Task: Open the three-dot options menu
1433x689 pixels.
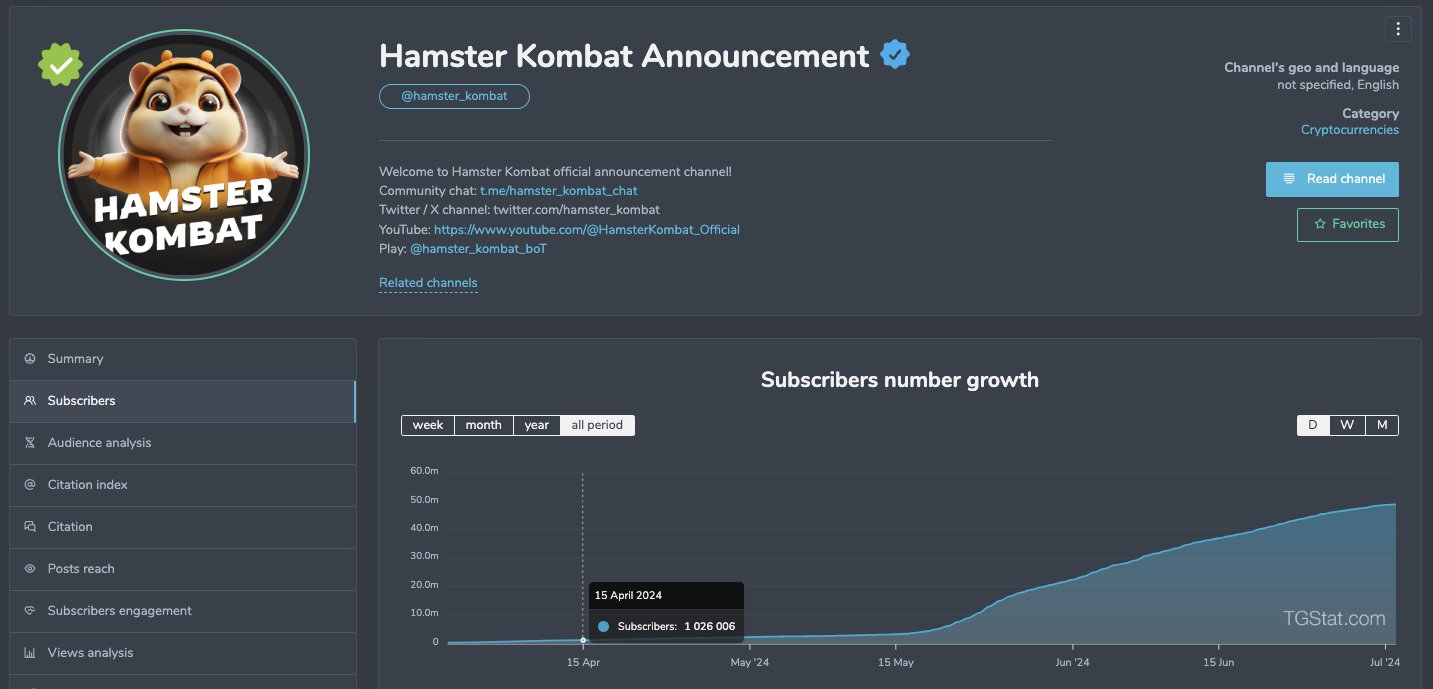Action: [1398, 28]
